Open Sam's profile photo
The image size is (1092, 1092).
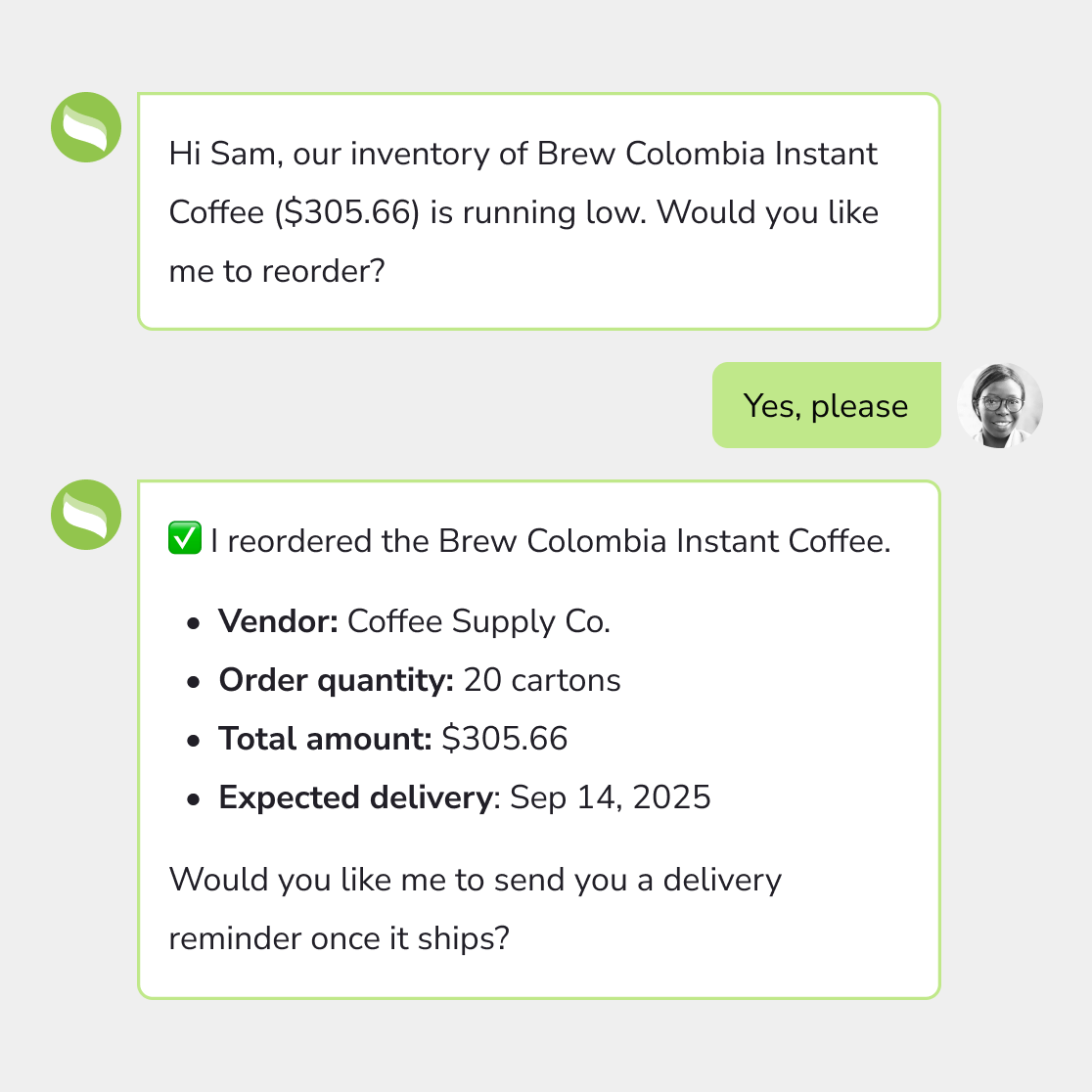1000,405
